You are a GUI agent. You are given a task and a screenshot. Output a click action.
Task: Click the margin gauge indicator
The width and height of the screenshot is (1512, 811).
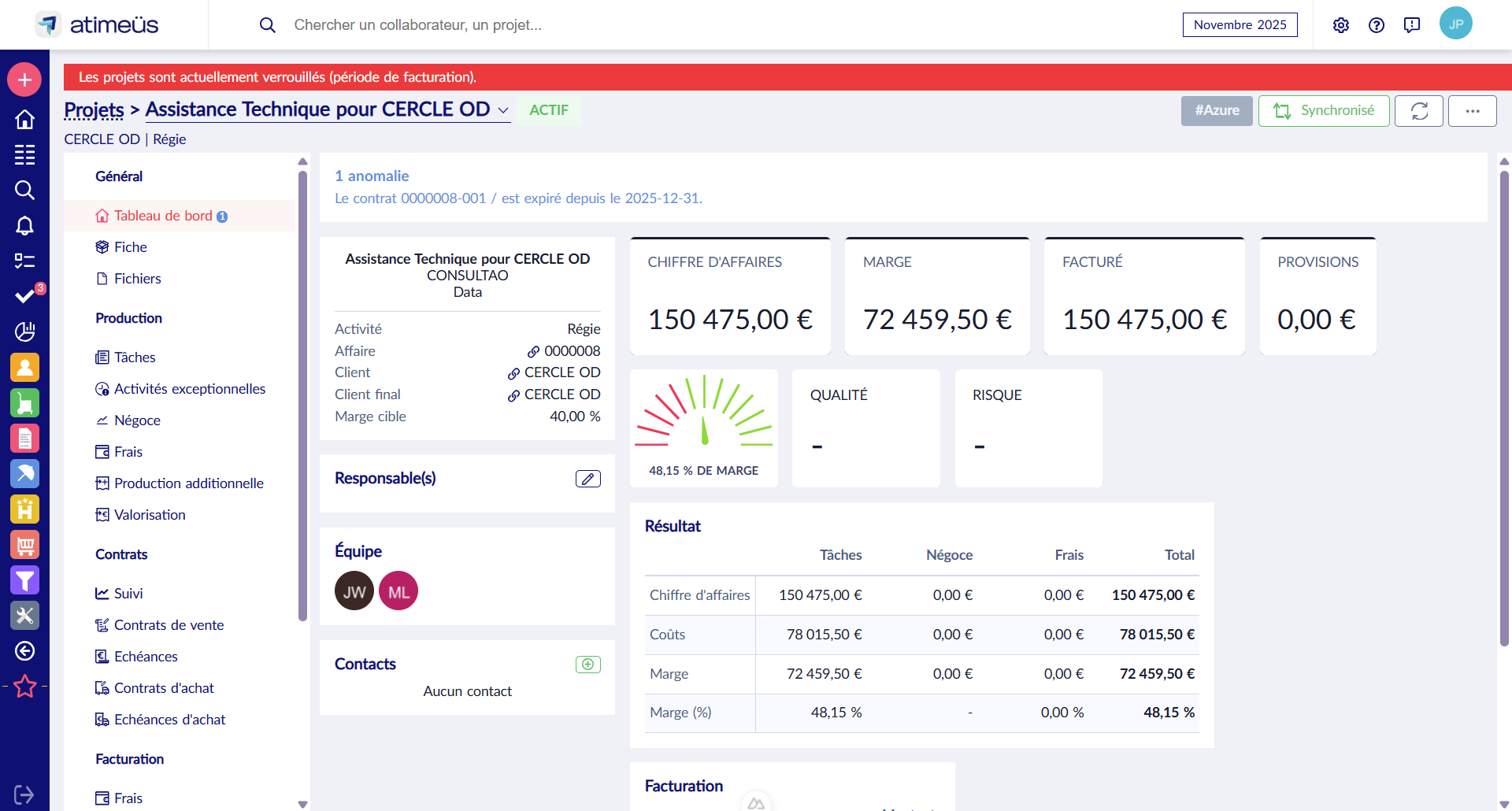(x=704, y=417)
